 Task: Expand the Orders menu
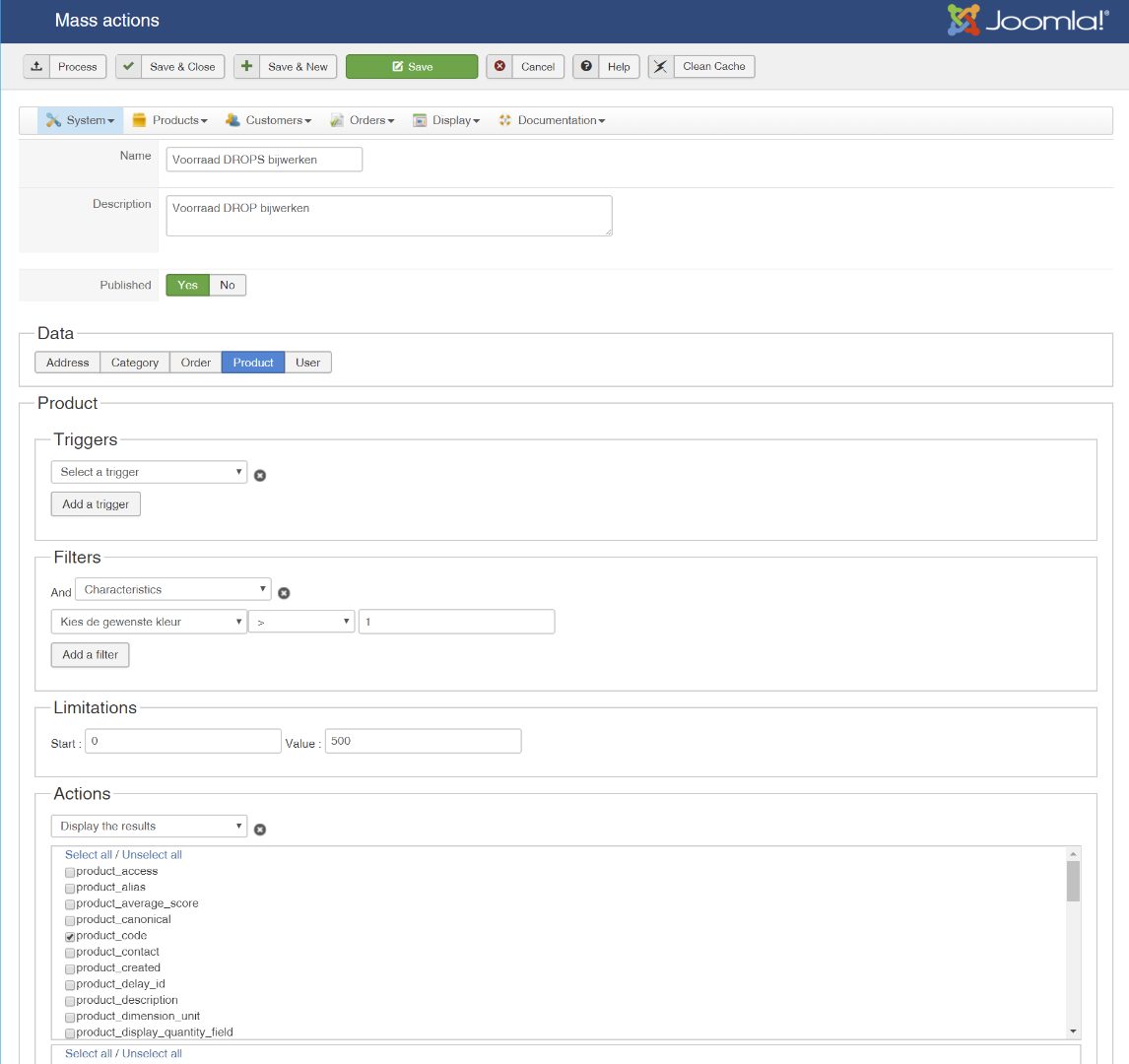[363, 120]
